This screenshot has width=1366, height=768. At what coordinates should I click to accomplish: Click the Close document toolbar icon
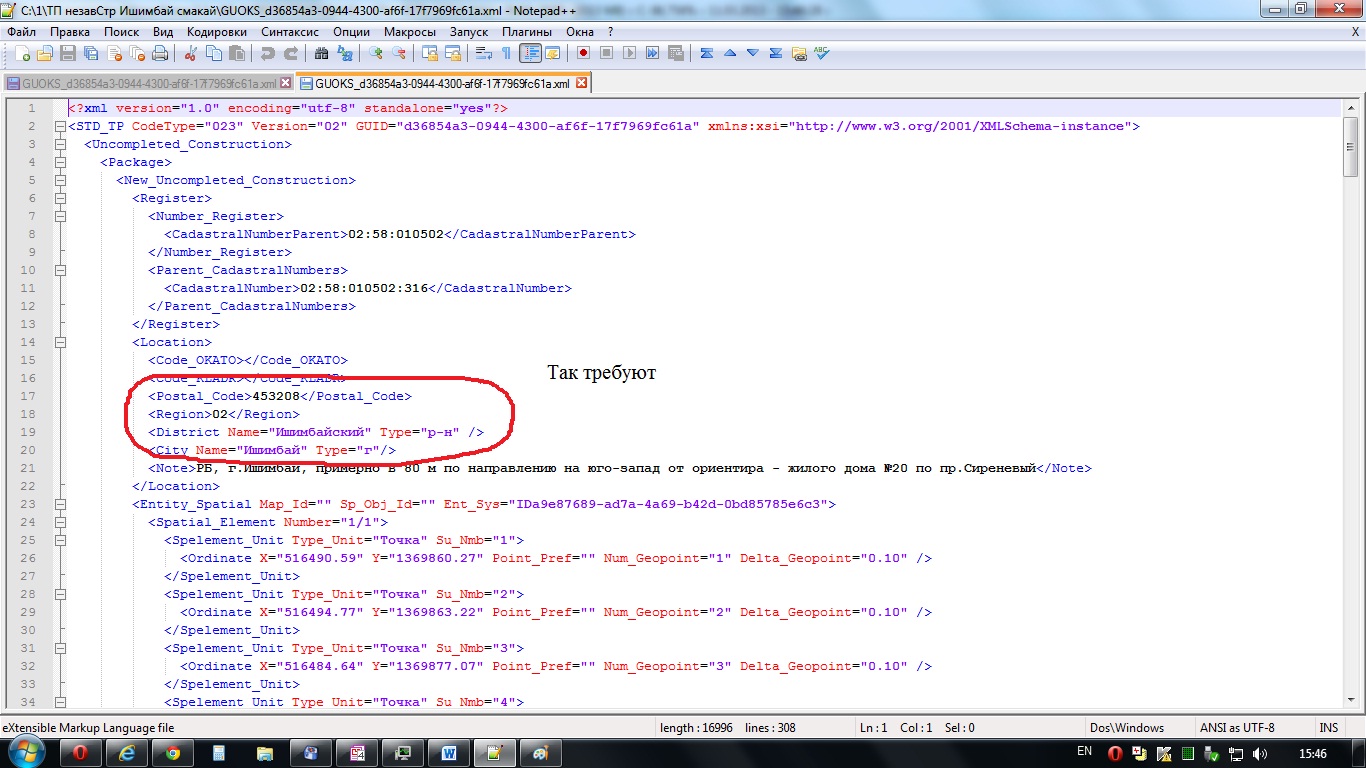[x=114, y=53]
